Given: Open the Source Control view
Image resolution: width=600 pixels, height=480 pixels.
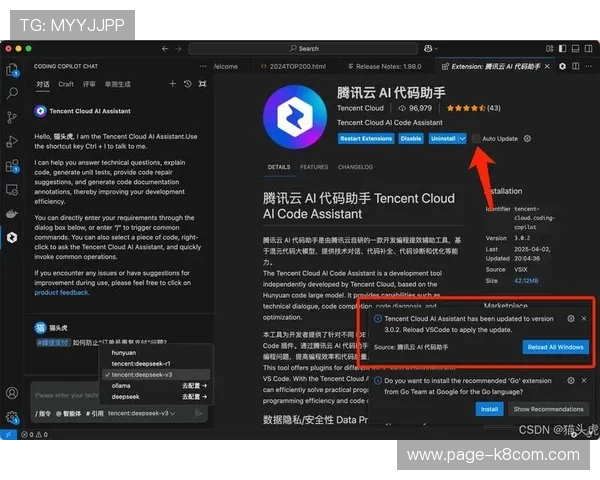Looking at the screenshot, I should tap(12, 117).
